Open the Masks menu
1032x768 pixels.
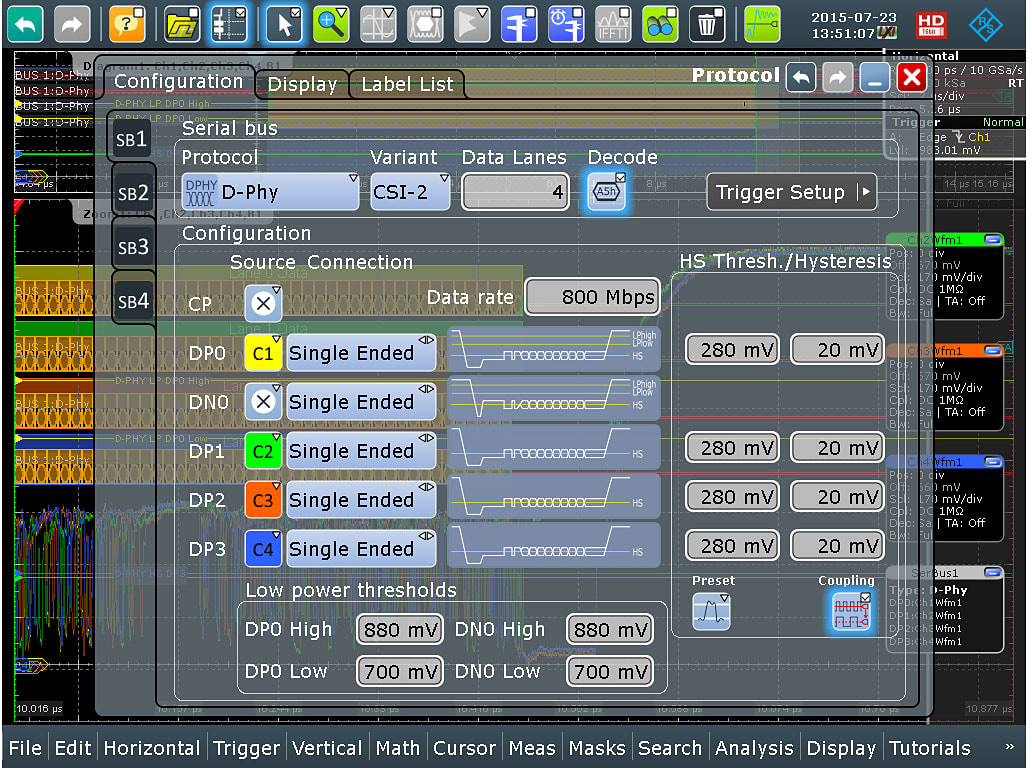pyautogui.click(x=597, y=748)
